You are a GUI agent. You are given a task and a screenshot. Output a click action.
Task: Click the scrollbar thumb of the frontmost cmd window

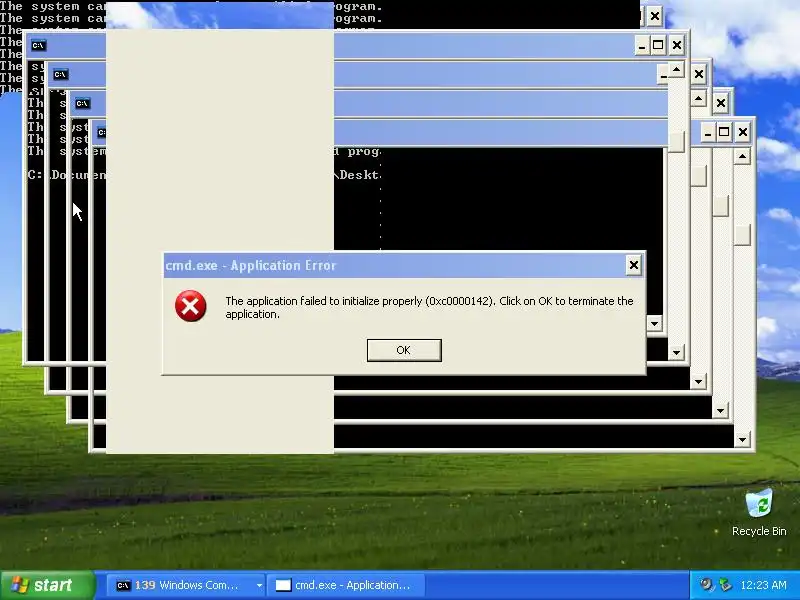coord(742,235)
